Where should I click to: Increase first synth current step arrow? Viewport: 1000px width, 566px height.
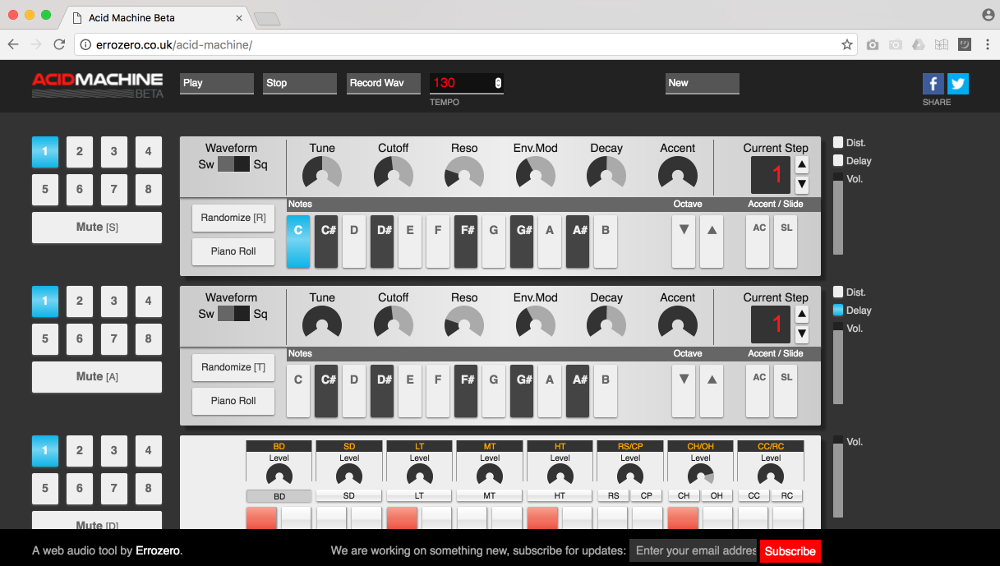tap(802, 165)
